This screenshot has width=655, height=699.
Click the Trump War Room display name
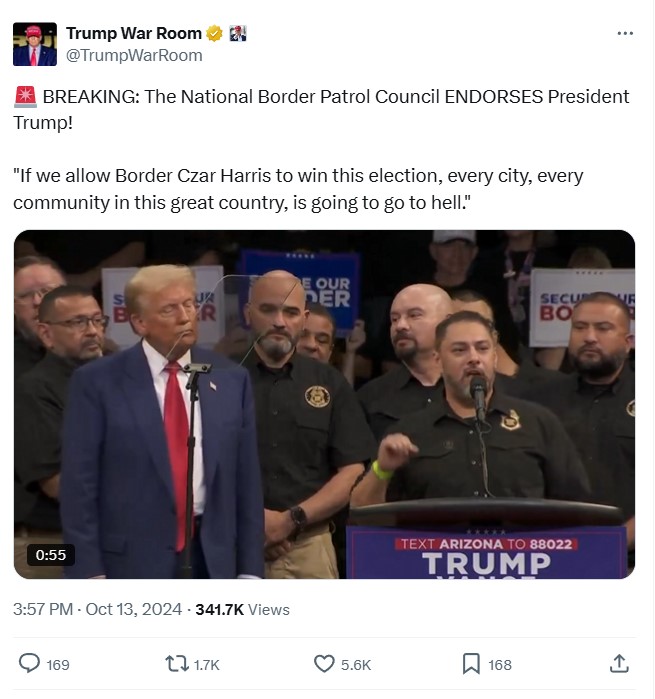[134, 33]
